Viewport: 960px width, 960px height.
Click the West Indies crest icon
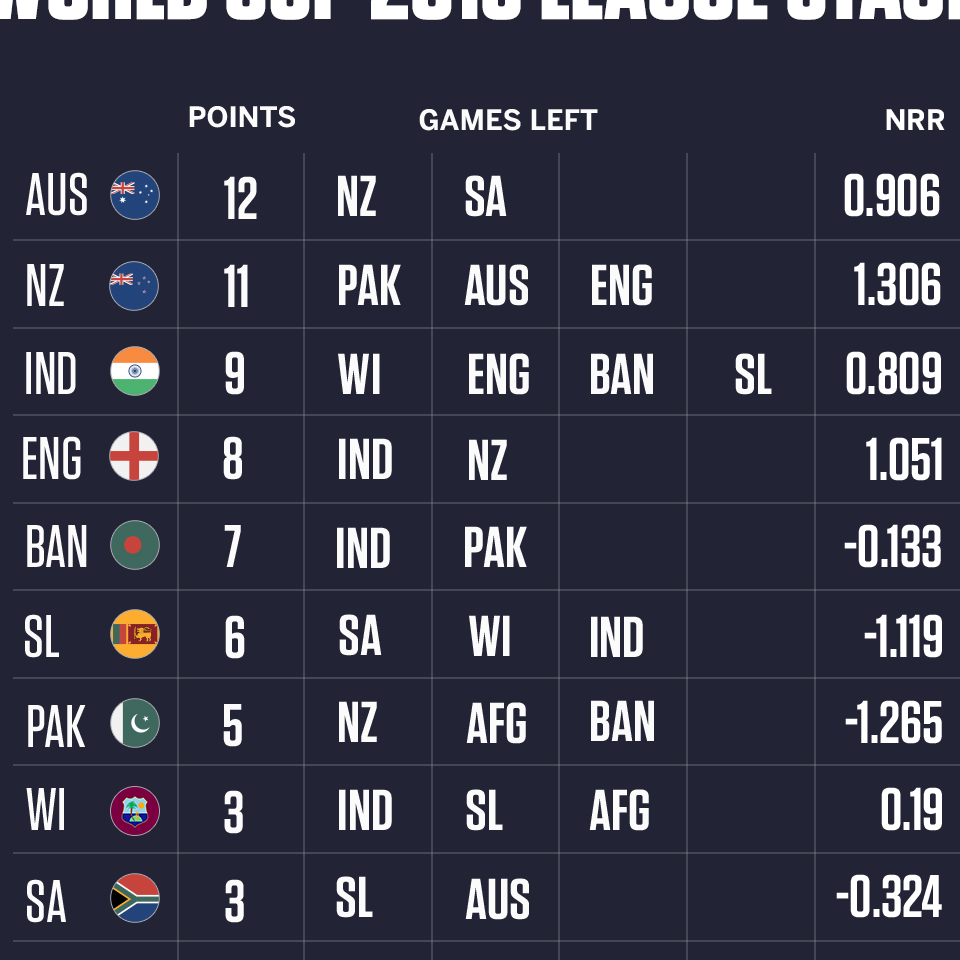[x=135, y=811]
